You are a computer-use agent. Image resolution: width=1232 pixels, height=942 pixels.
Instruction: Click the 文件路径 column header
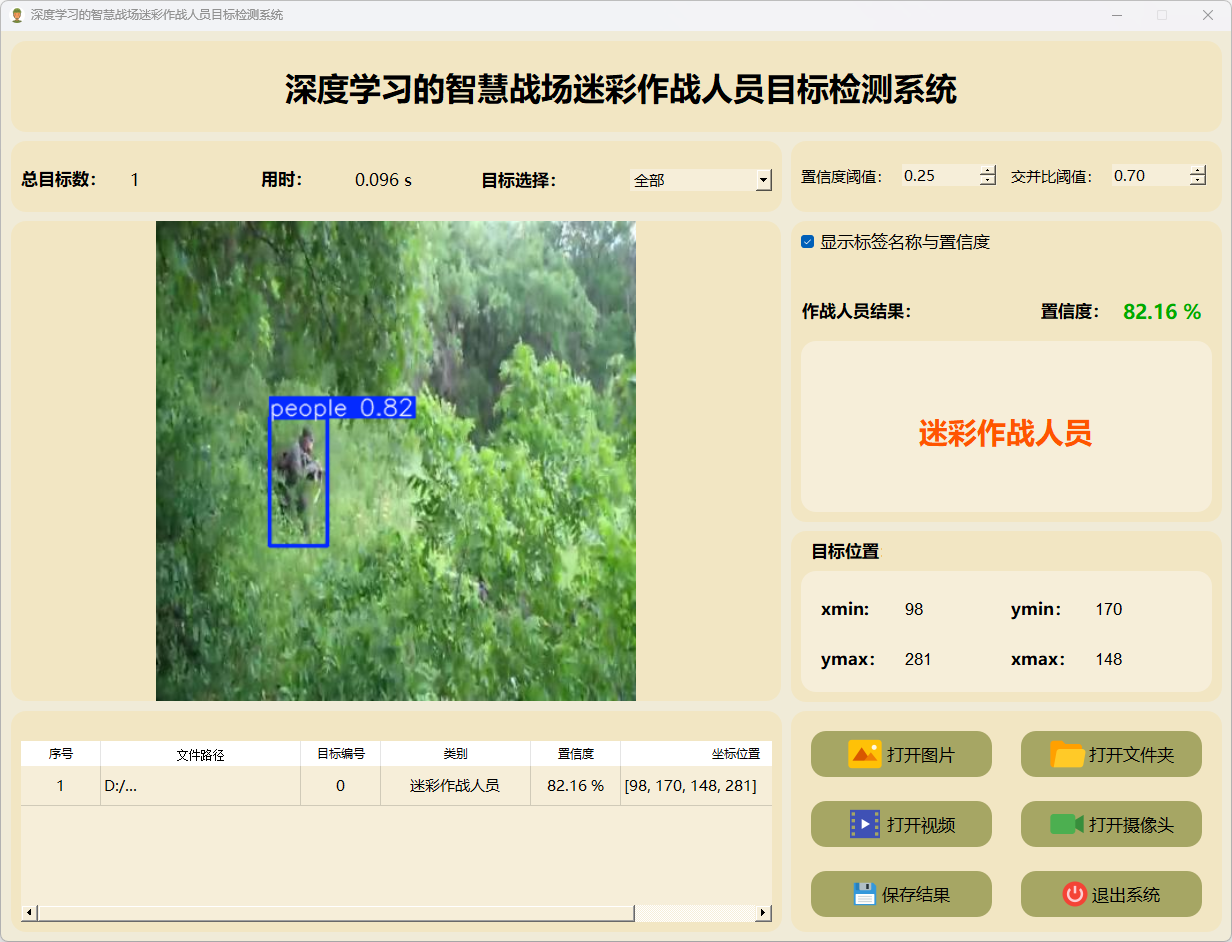[x=200, y=755]
